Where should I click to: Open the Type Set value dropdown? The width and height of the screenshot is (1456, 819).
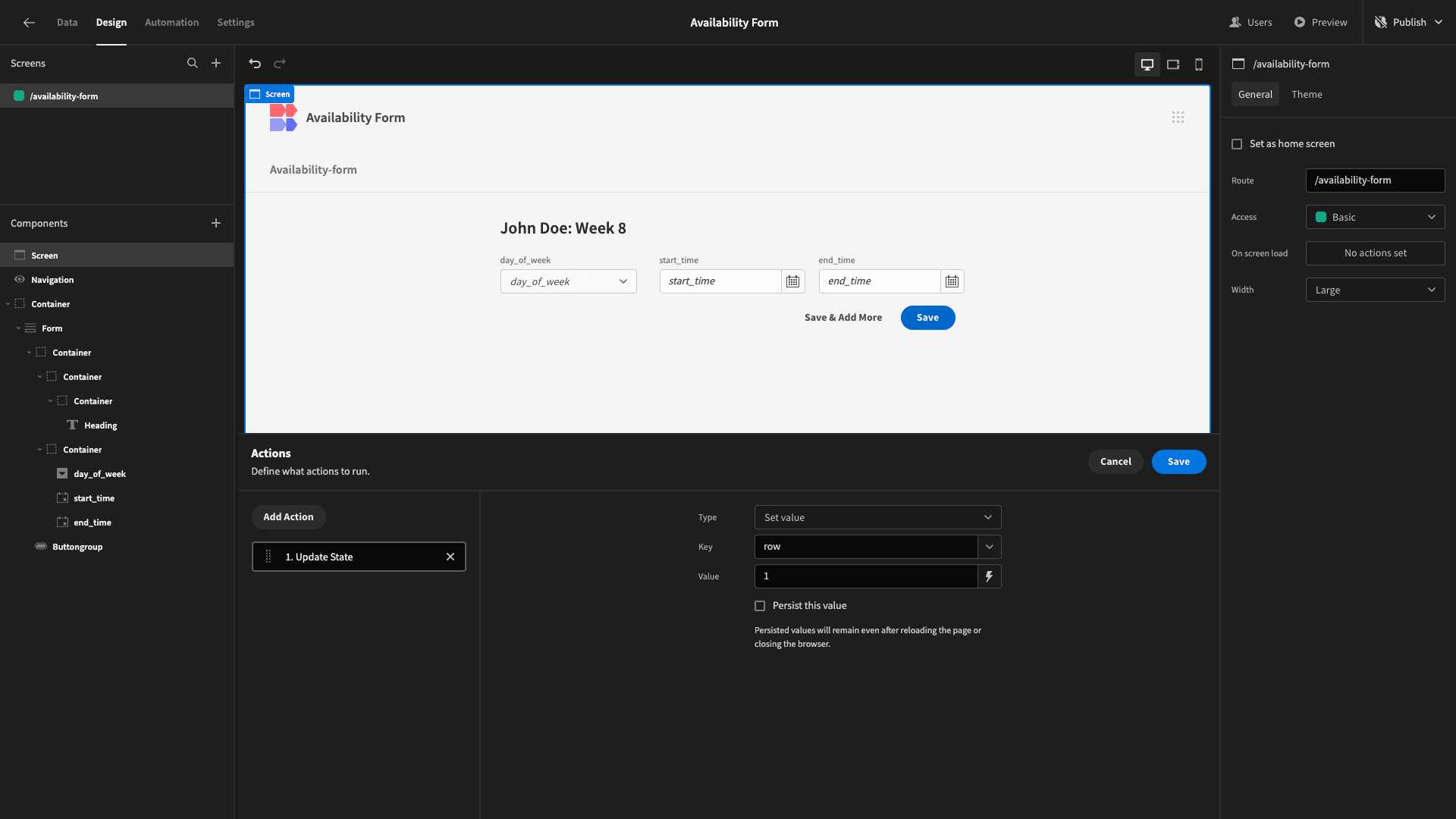(877, 517)
